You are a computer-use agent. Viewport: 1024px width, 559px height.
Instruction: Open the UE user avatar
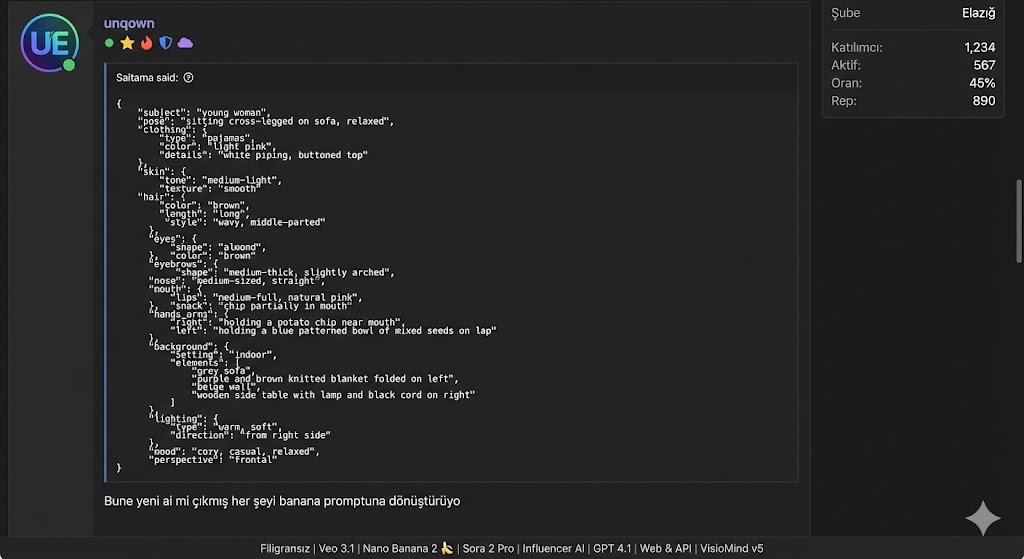pos(50,43)
